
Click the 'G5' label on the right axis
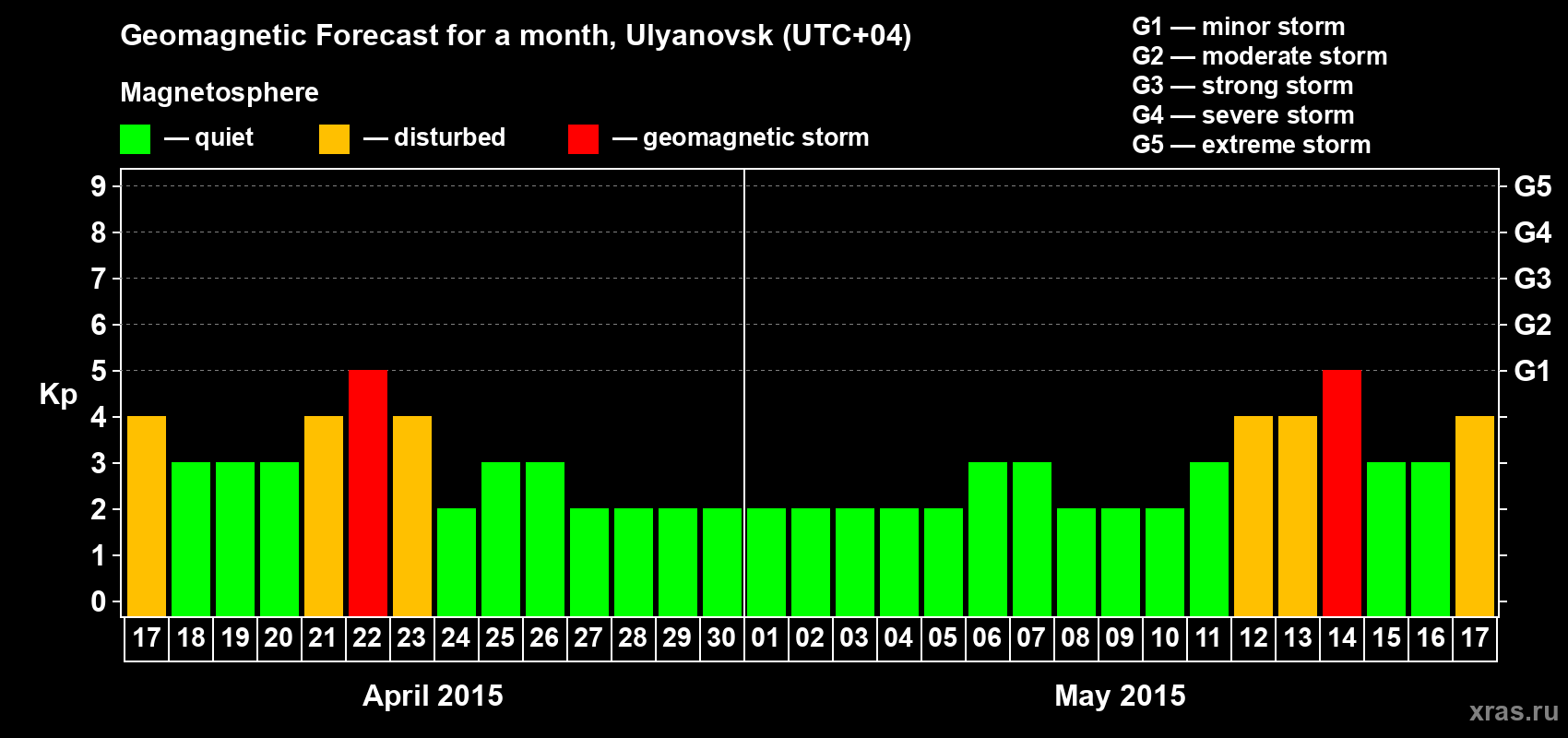point(1532,186)
